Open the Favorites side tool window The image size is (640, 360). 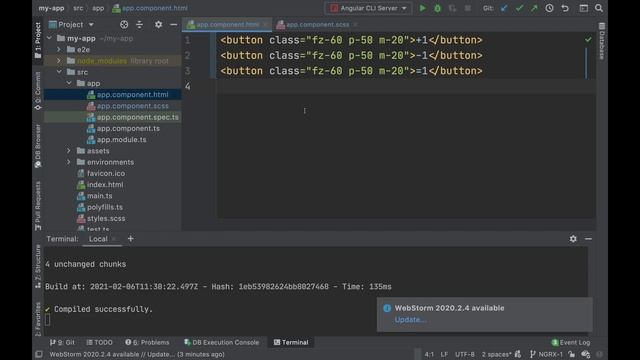pyautogui.click(x=38, y=319)
